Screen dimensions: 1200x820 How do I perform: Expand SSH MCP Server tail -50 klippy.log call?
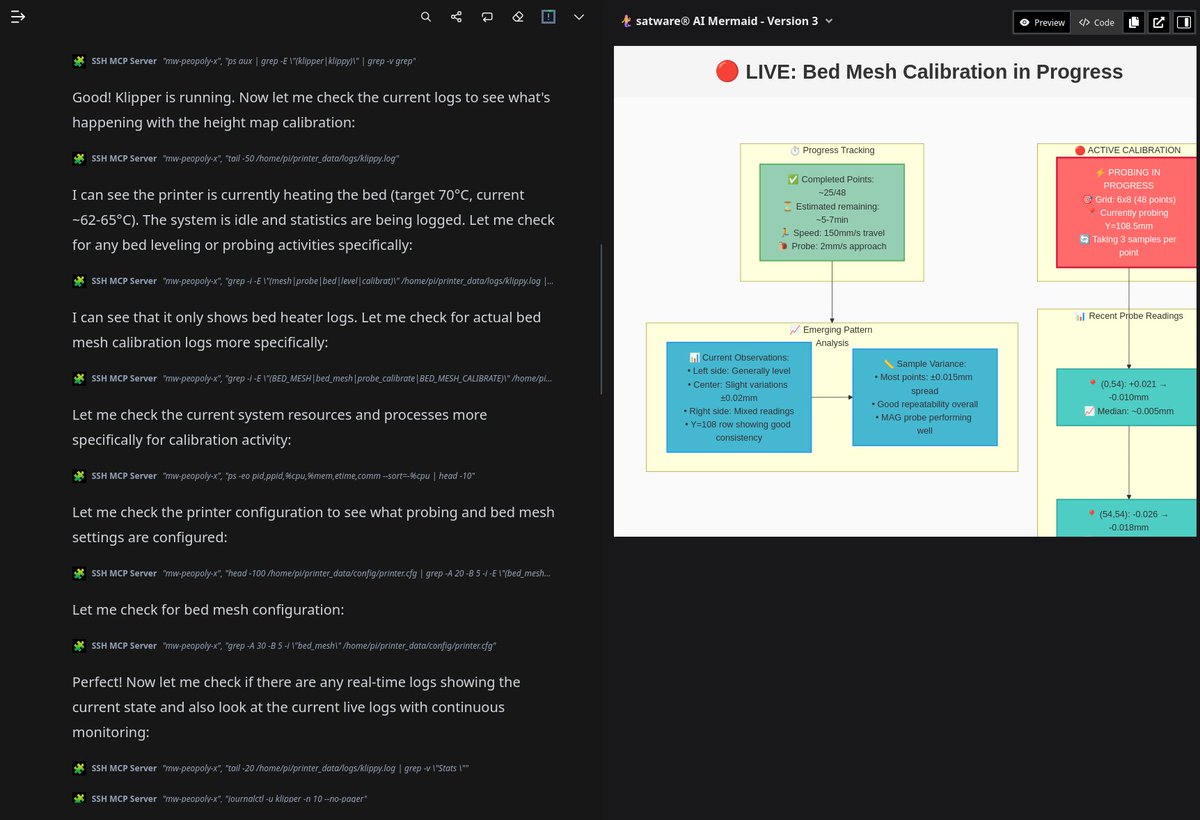[x=236, y=158]
